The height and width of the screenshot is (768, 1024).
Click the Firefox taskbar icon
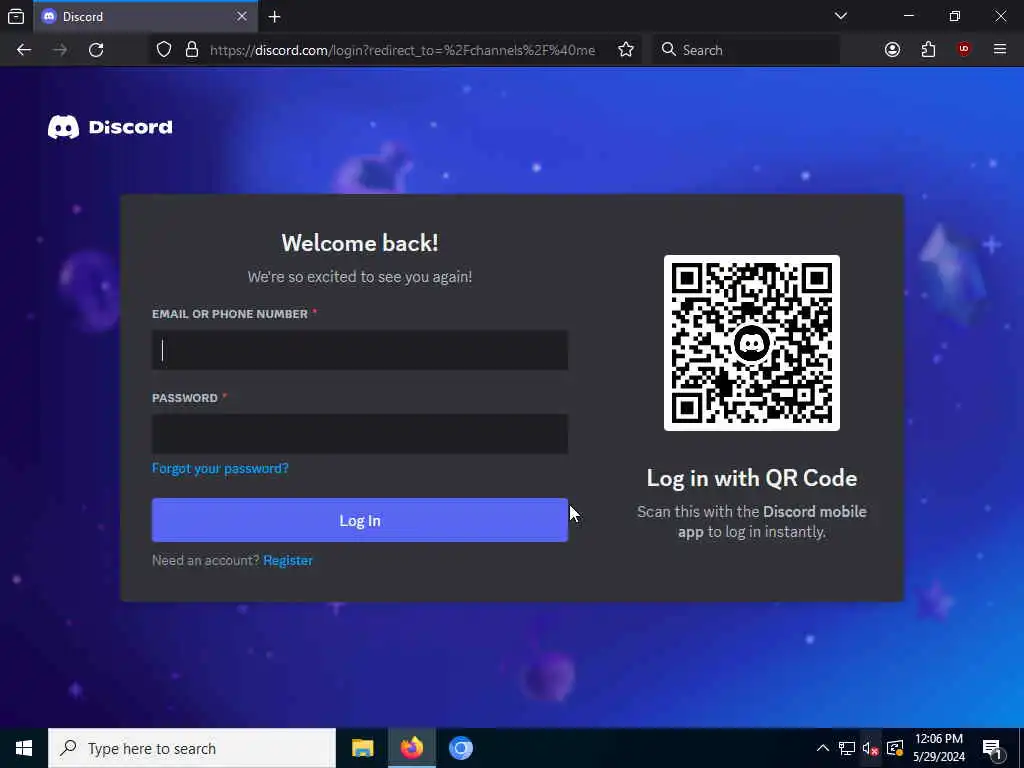[x=411, y=748]
